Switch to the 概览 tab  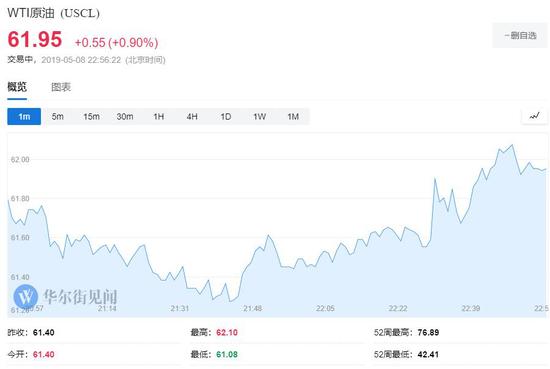17,87
